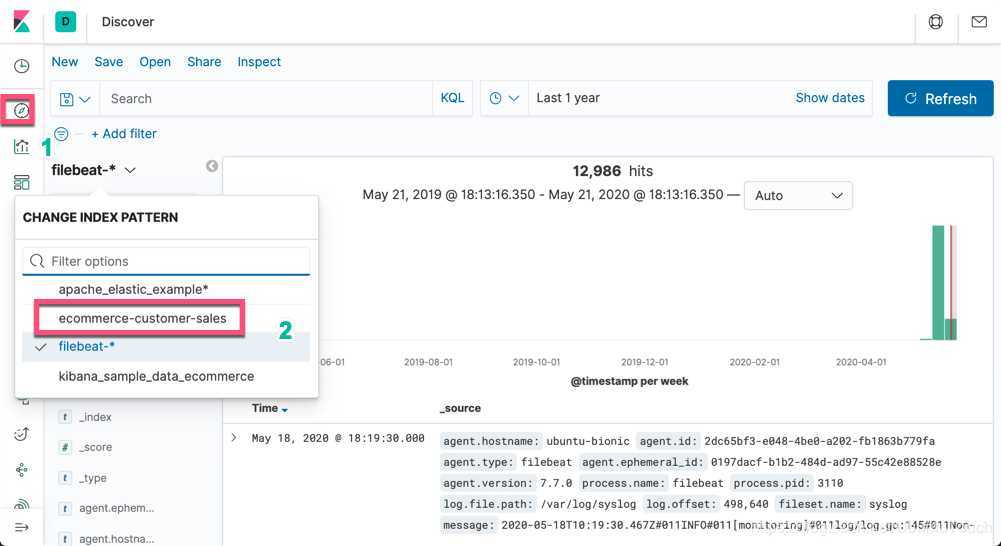This screenshot has width=1001, height=546.
Task: Open the saved query menu
Action: coord(75,99)
